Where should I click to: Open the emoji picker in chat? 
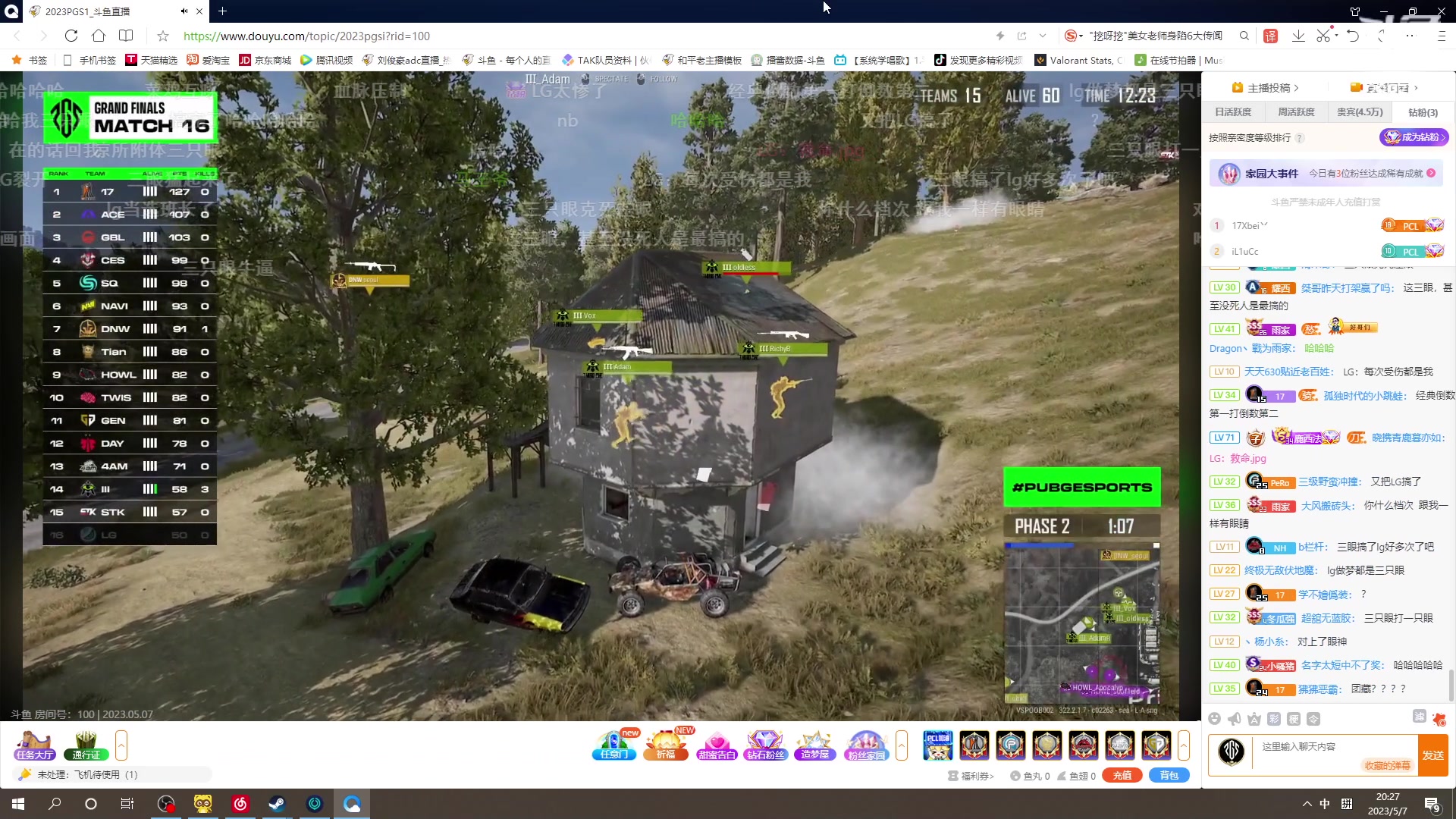point(1215,719)
